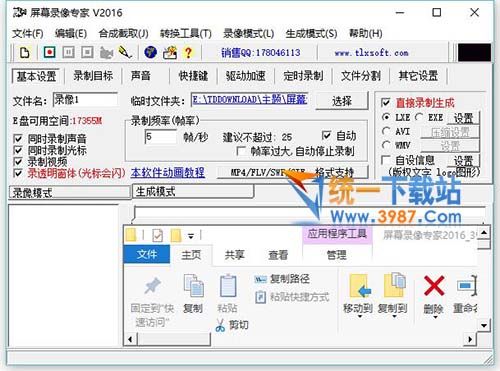Toggle 同时录制声音 checkbox
Image resolution: width=500 pixels, height=371 pixels.
(x=18, y=138)
